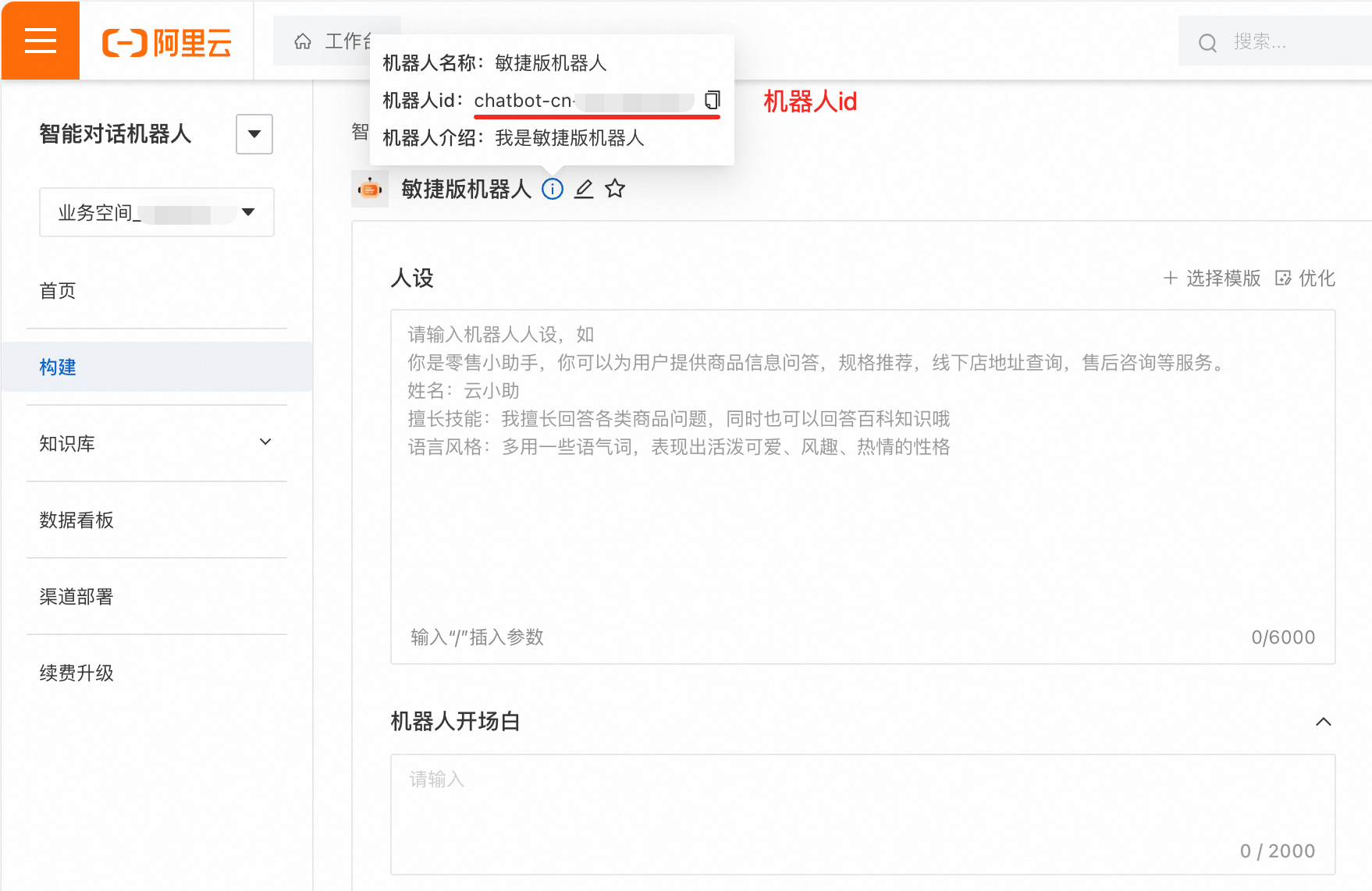Open 续费升级 in sidebar
Image resolution: width=1372 pixels, height=891 pixels.
pos(76,673)
